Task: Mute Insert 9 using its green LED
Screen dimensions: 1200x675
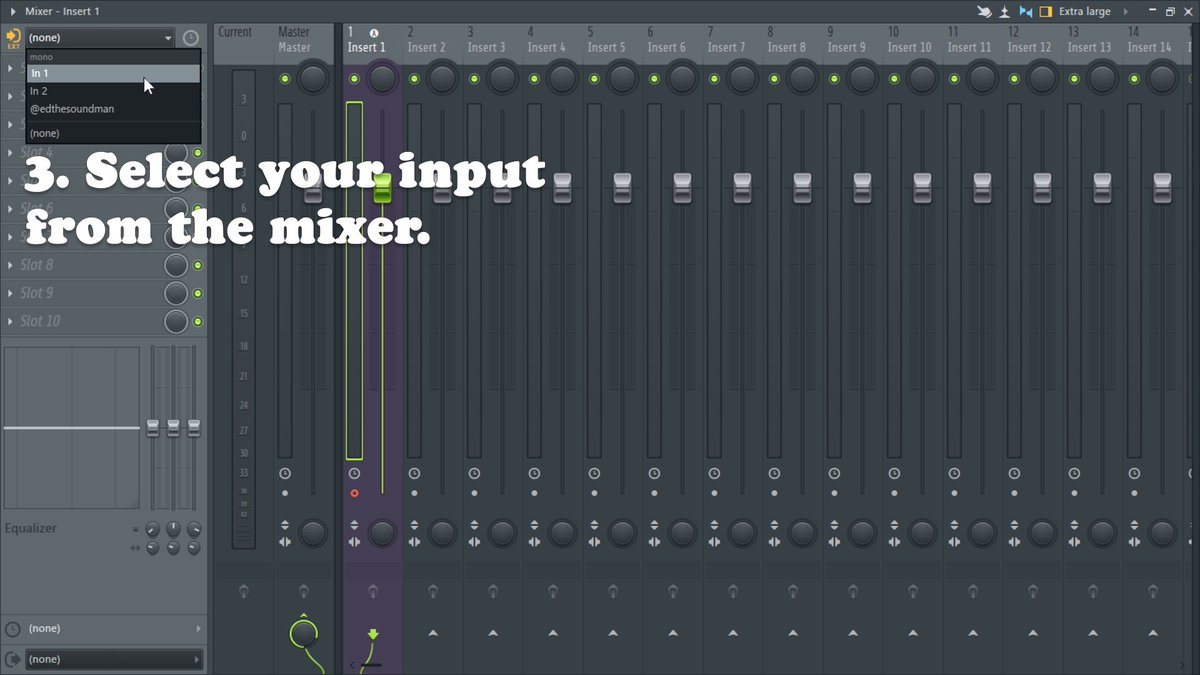Action: pos(834,79)
